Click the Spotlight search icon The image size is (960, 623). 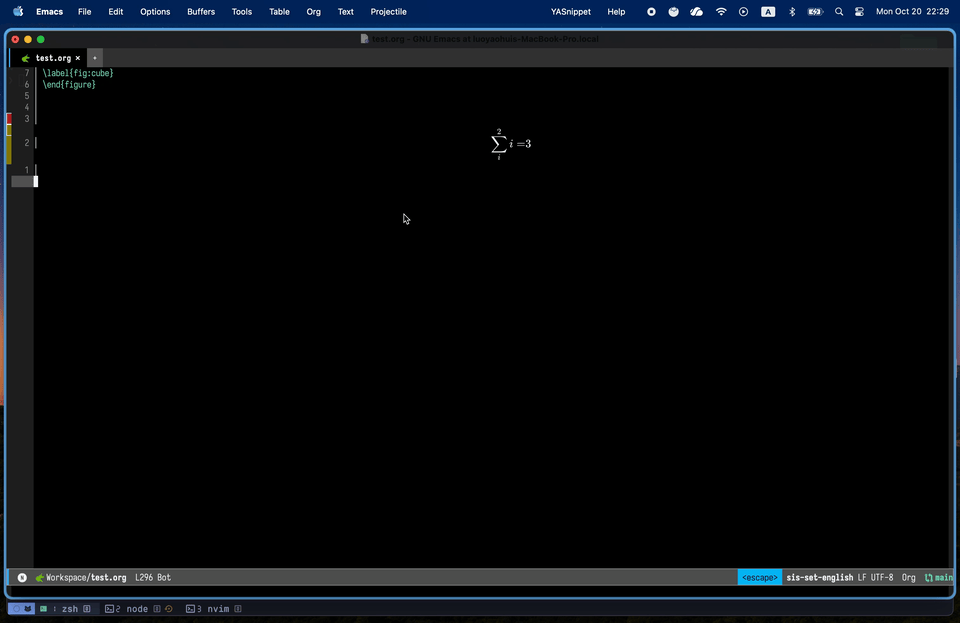(x=839, y=11)
